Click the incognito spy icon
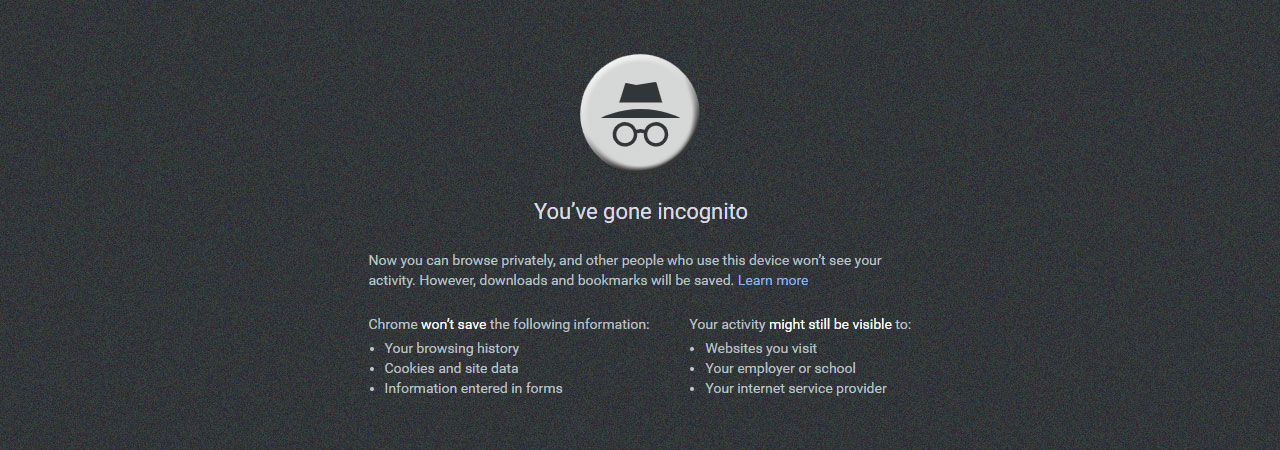Screen dimensions: 1280x450 [640, 112]
